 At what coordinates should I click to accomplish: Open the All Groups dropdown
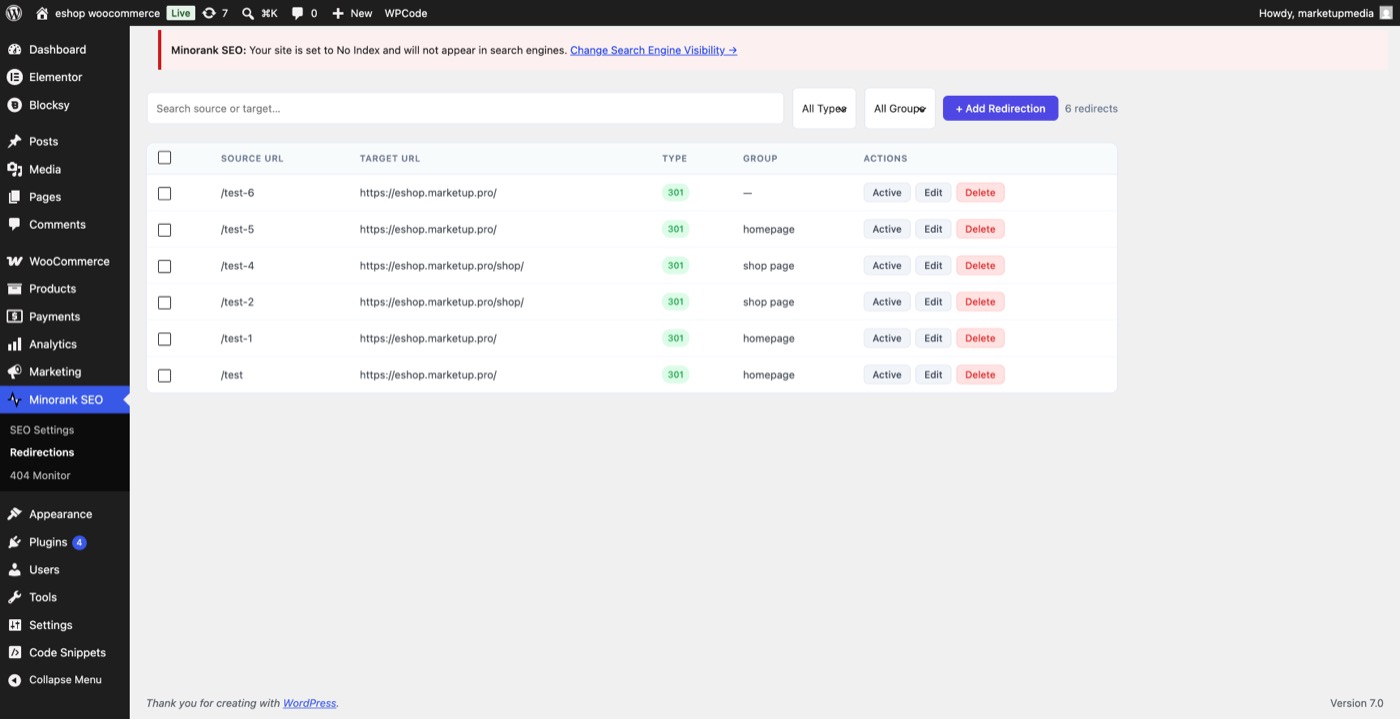pos(900,108)
